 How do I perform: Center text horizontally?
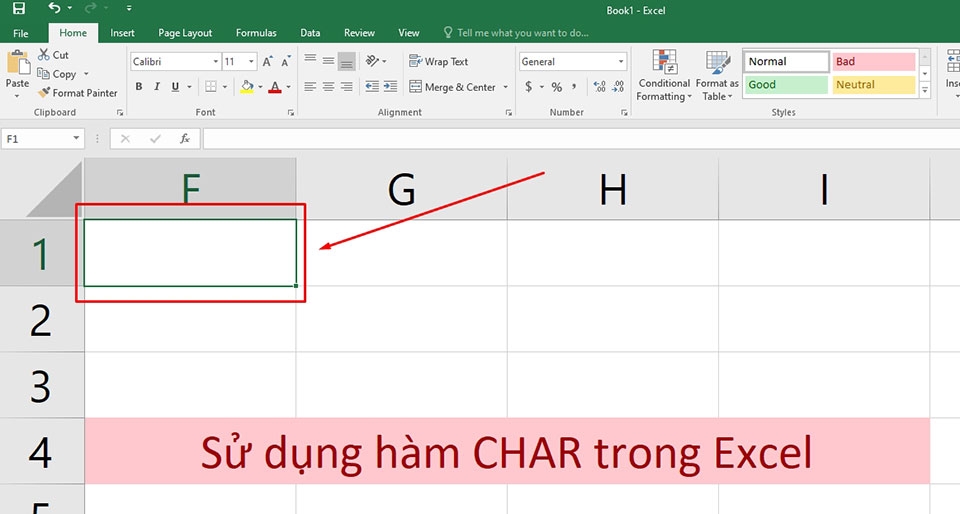(329, 87)
